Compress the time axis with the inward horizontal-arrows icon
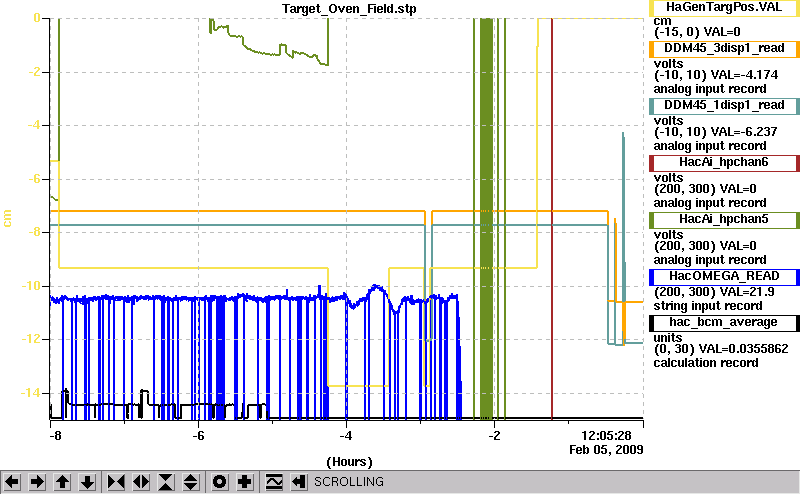800x494 pixels. (116, 482)
